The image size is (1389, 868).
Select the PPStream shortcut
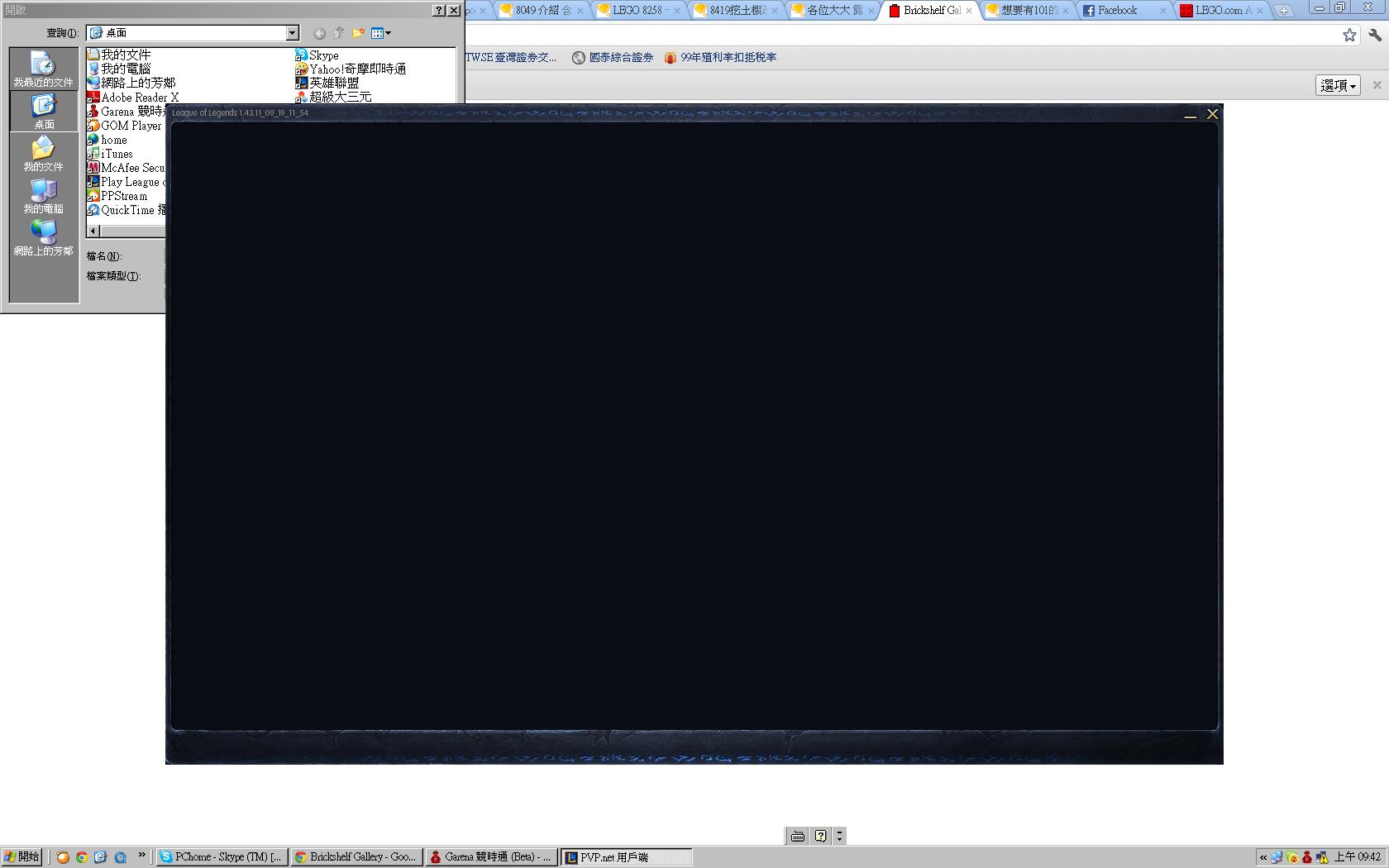click(x=117, y=196)
